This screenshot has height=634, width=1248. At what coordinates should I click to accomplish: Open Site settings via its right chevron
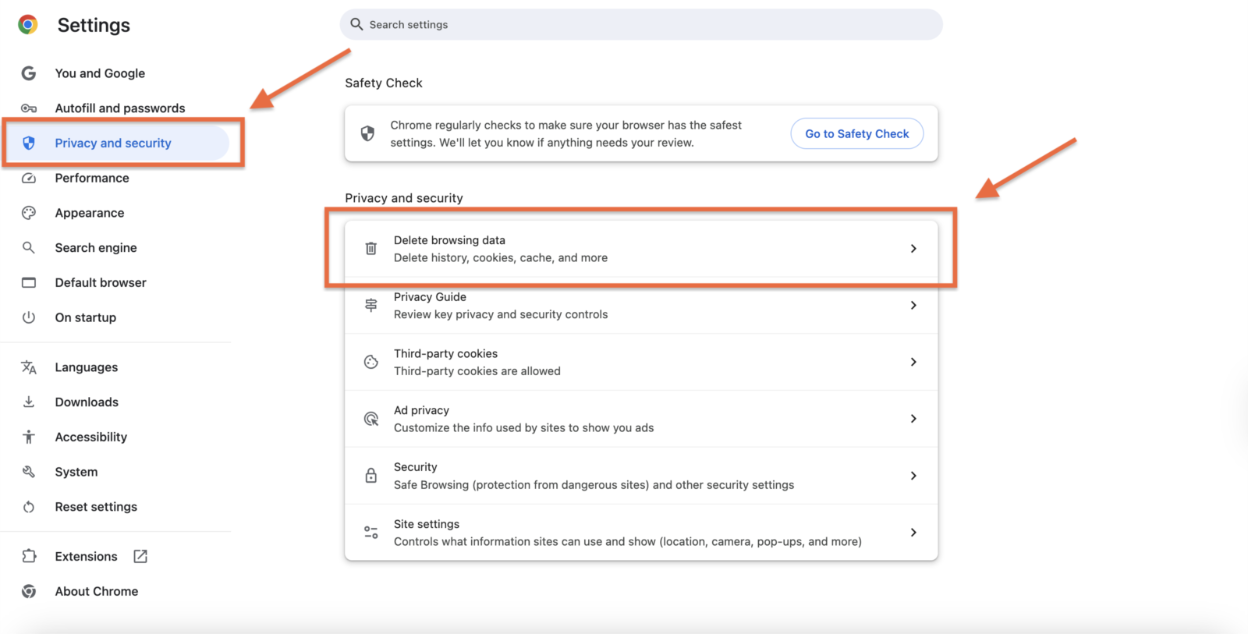click(913, 533)
